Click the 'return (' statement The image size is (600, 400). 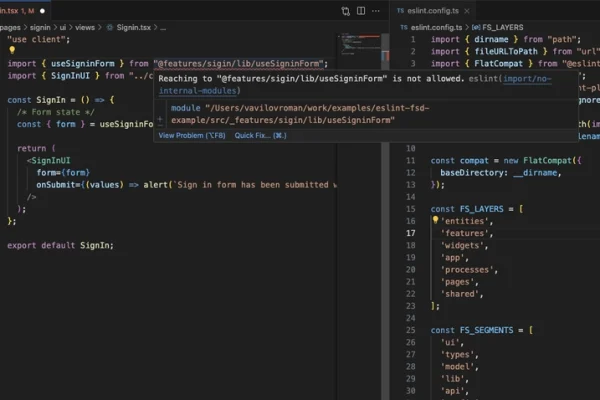[x=36, y=149]
